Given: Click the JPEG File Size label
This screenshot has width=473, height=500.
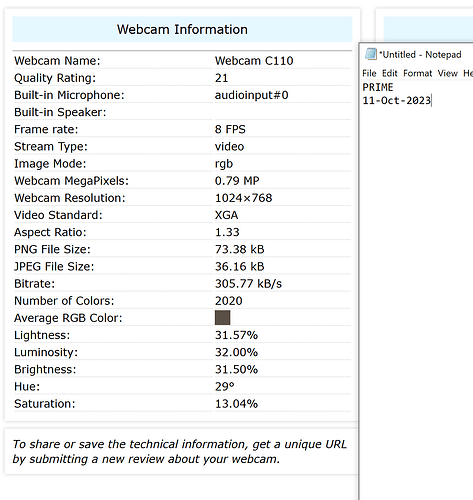Looking at the screenshot, I should [x=54, y=267].
